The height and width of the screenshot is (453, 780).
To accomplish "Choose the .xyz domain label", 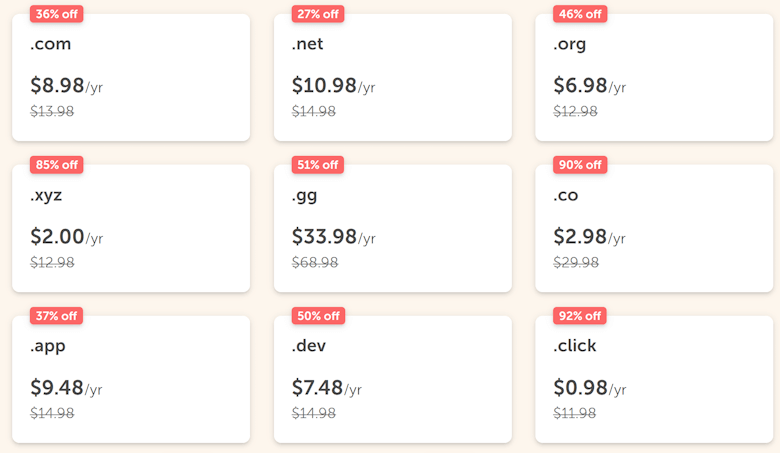I will [46, 195].
